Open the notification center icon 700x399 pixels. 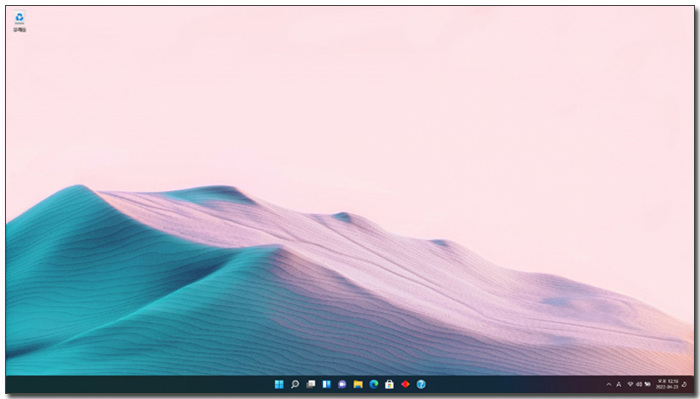coord(685,384)
